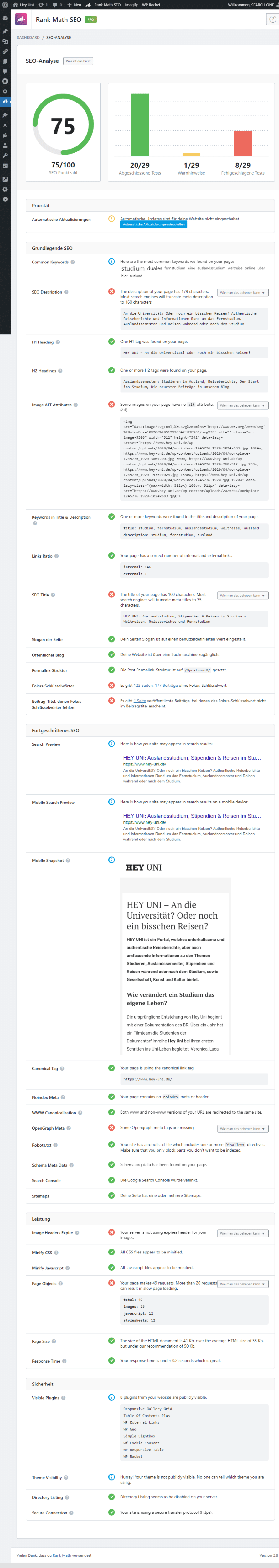The image size is (279, 1568).
Task: Open Rank Math SEO admin bar menu
Action: click(x=103, y=4)
